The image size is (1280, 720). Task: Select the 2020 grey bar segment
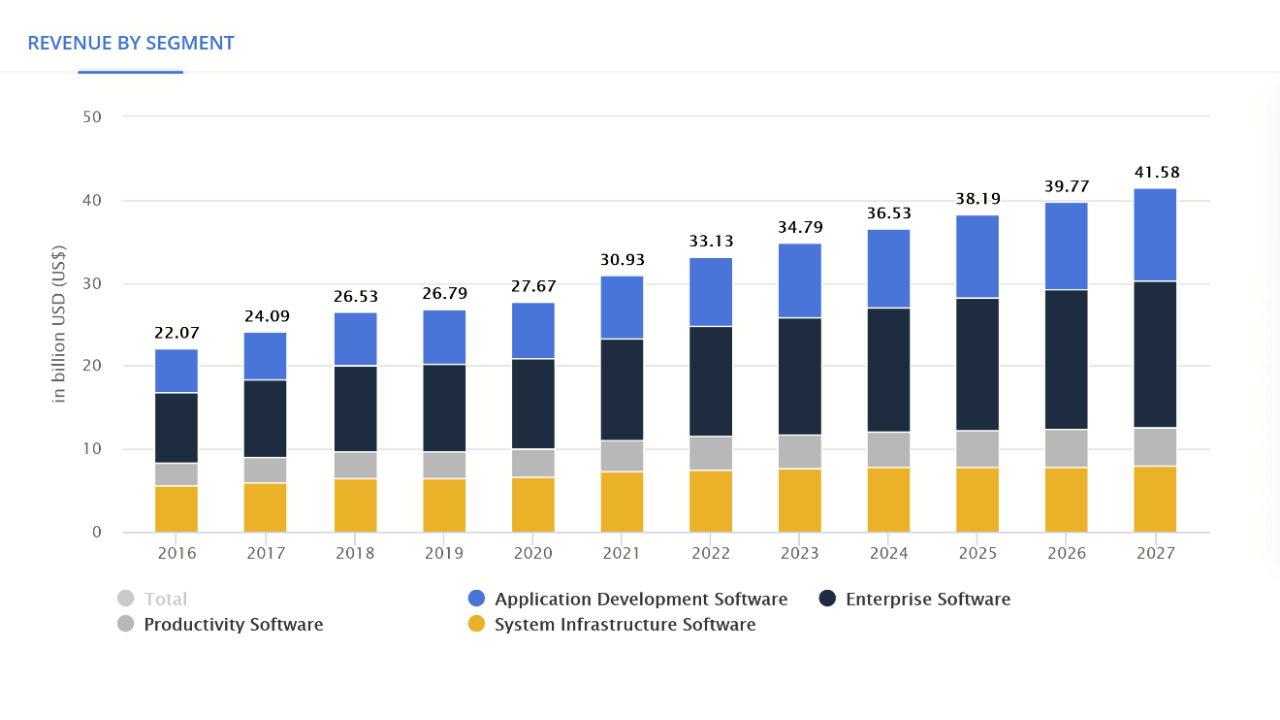coord(533,463)
